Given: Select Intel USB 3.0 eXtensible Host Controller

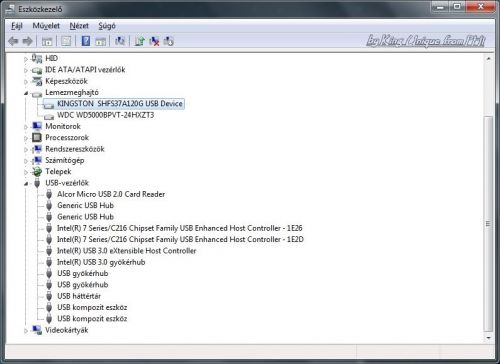Looking at the screenshot, I should (126, 251).
